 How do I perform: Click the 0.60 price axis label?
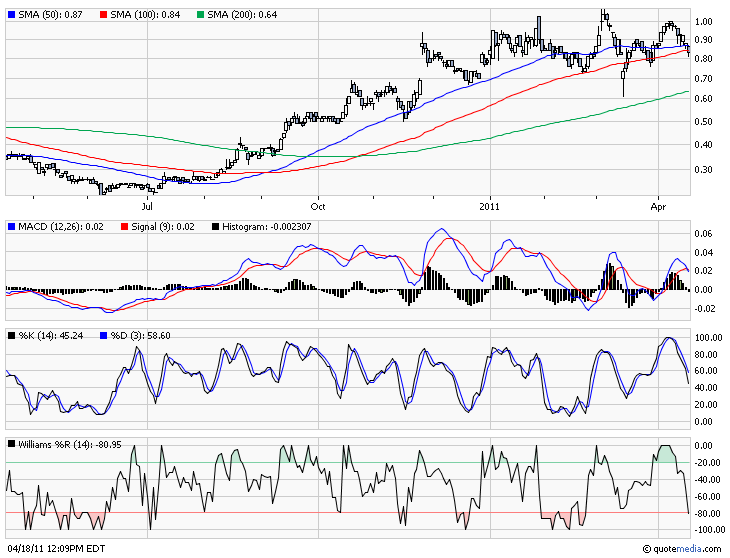tap(703, 99)
